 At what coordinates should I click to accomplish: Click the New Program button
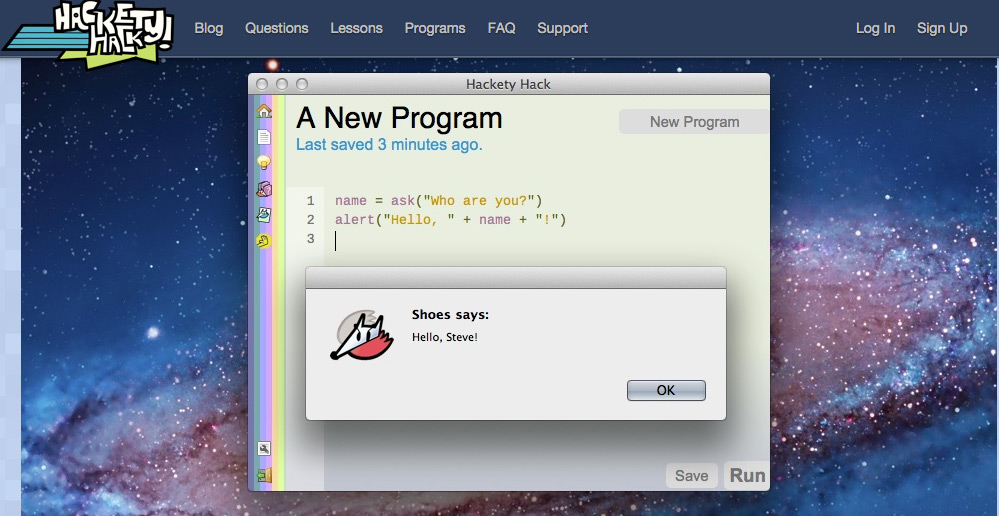694,122
